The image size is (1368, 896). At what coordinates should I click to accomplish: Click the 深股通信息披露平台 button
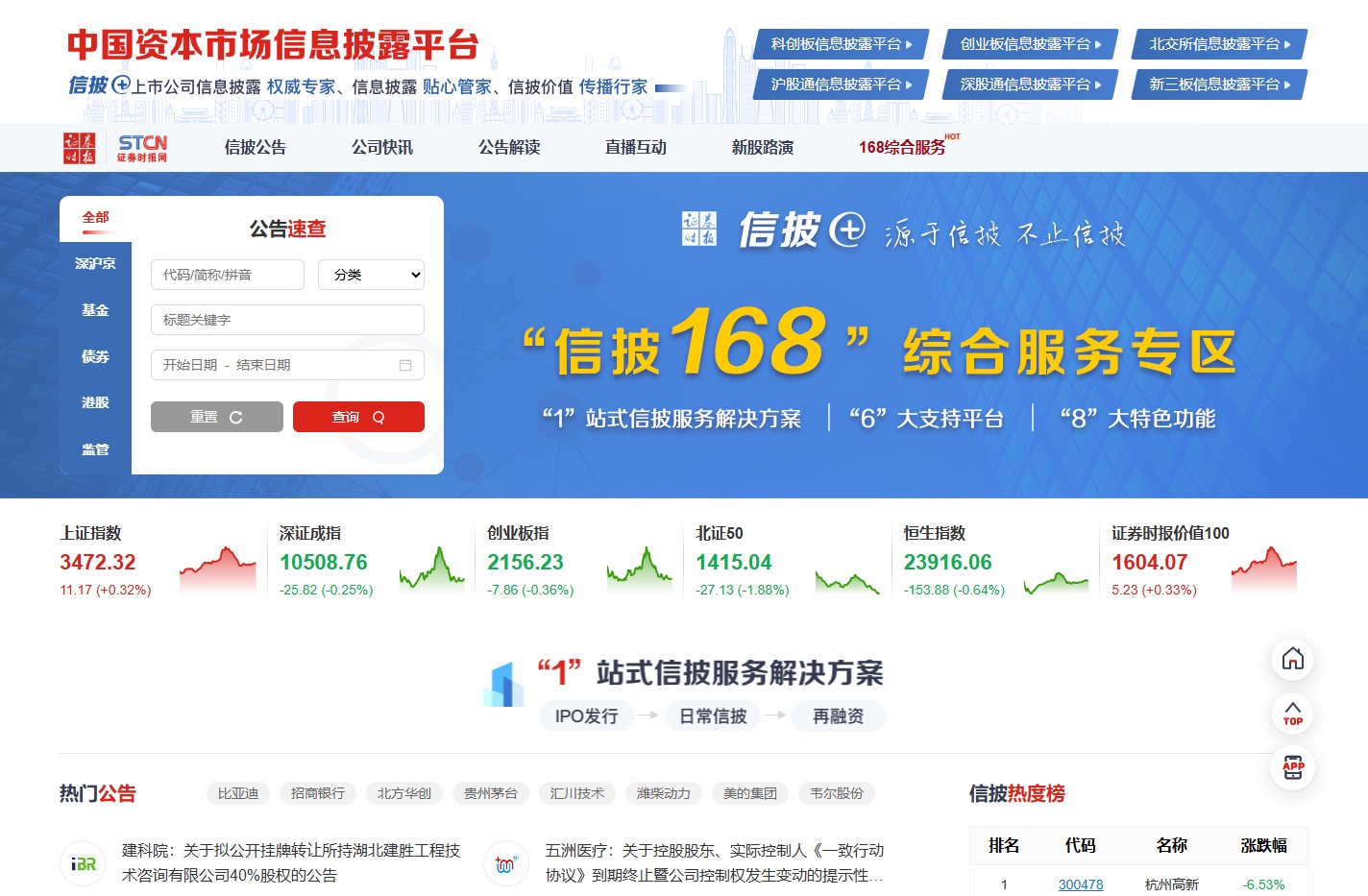[1031, 85]
